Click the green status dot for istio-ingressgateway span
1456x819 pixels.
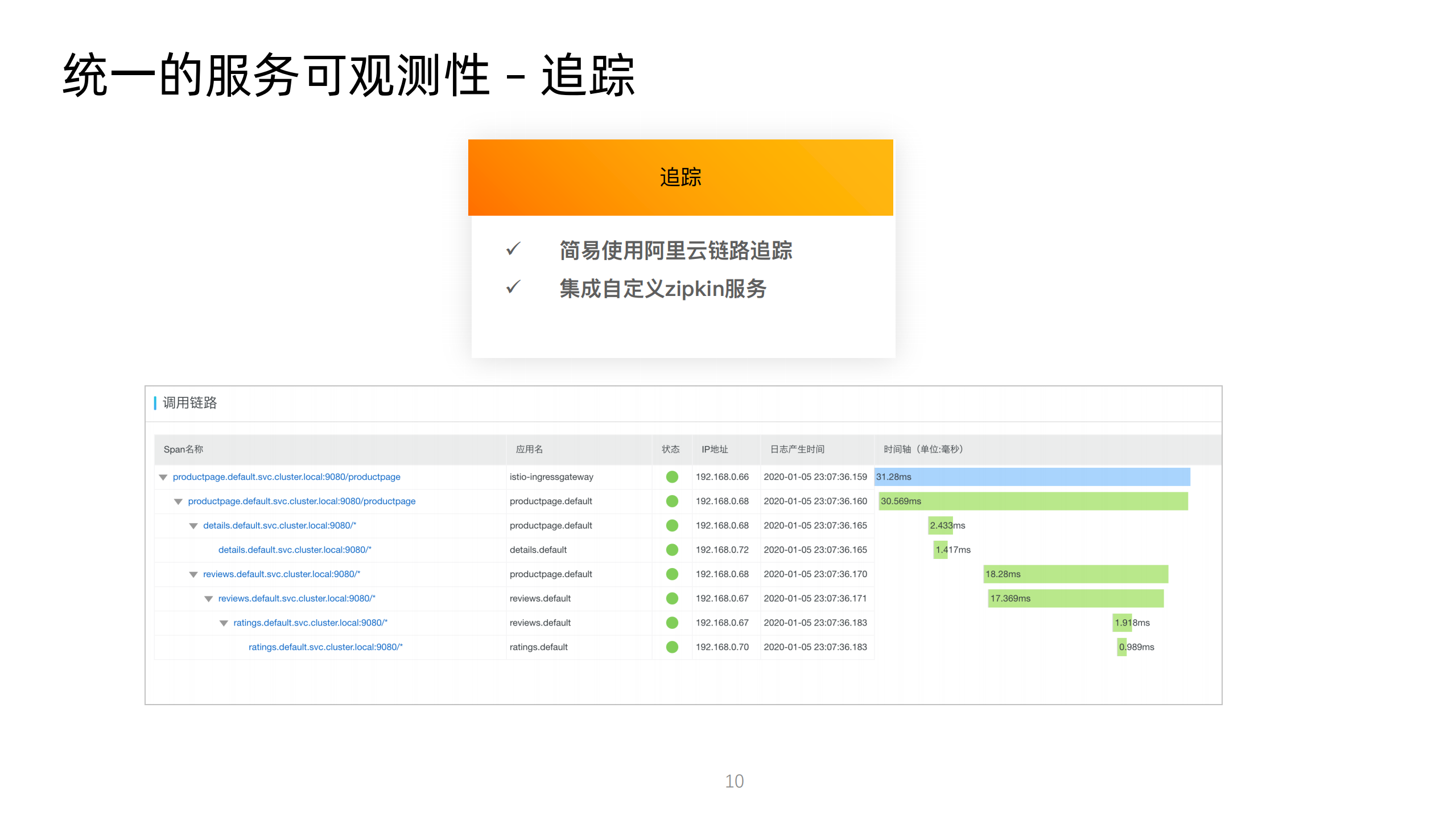[671, 477]
